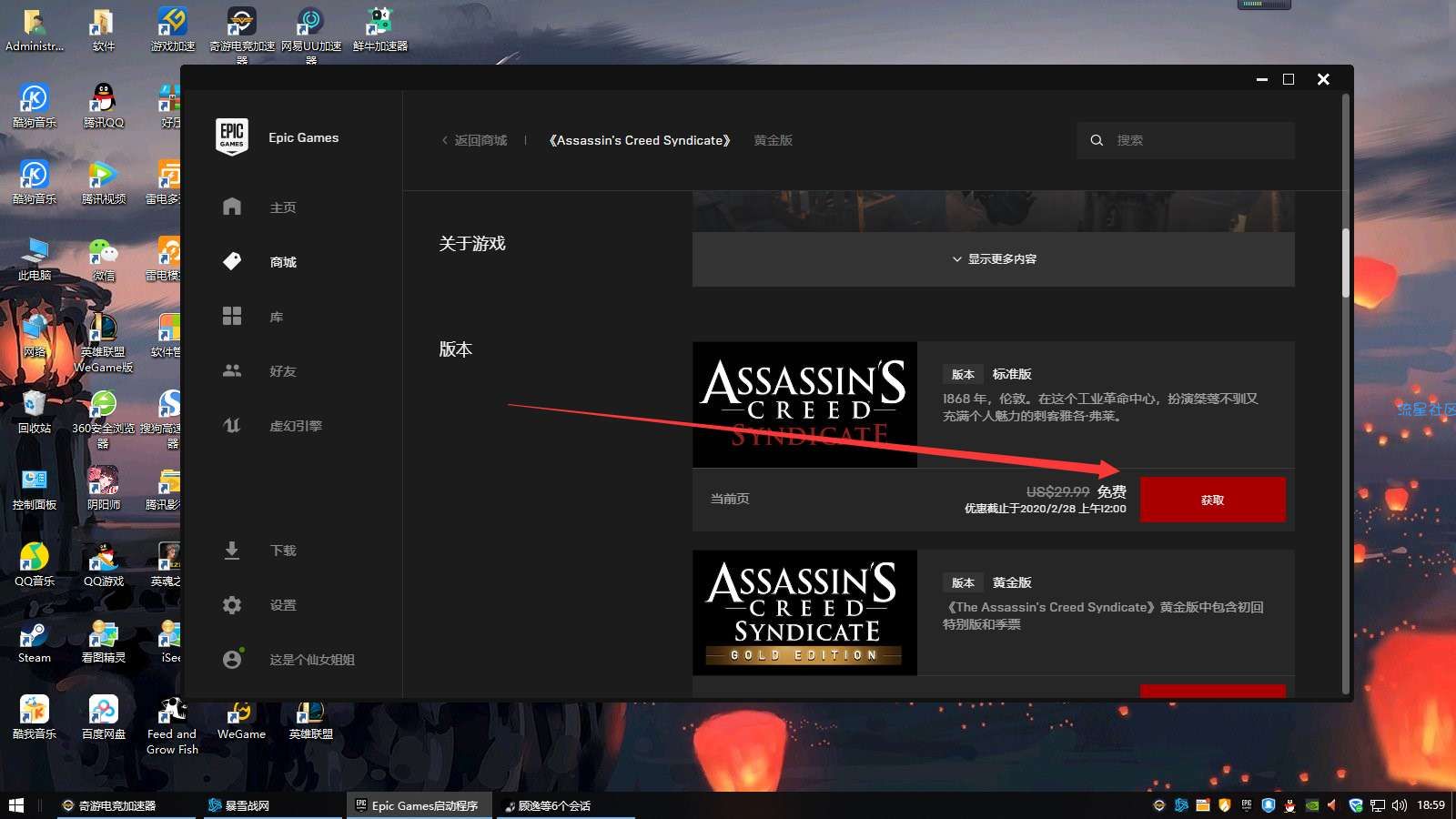This screenshot has width=1456, height=819.
Task: Click the 获取 button for standard edition
Action: pos(1212,500)
